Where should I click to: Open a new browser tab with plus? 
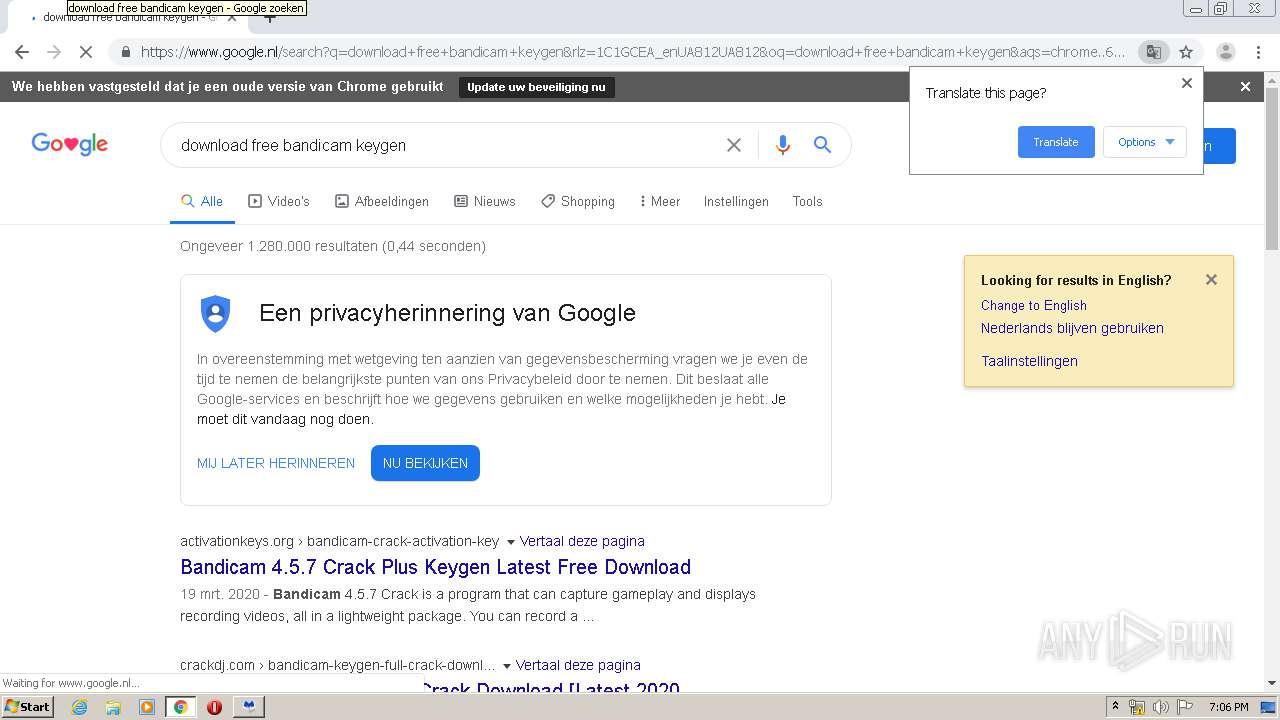click(x=269, y=17)
